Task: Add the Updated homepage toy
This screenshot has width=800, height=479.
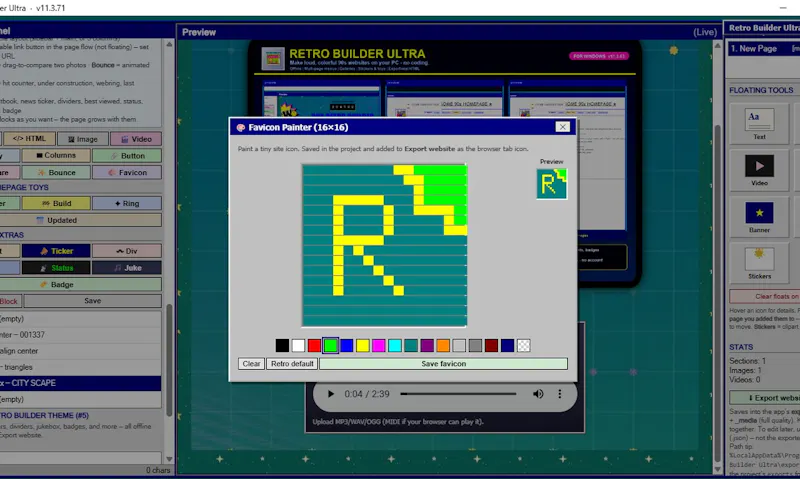Action: [81, 220]
